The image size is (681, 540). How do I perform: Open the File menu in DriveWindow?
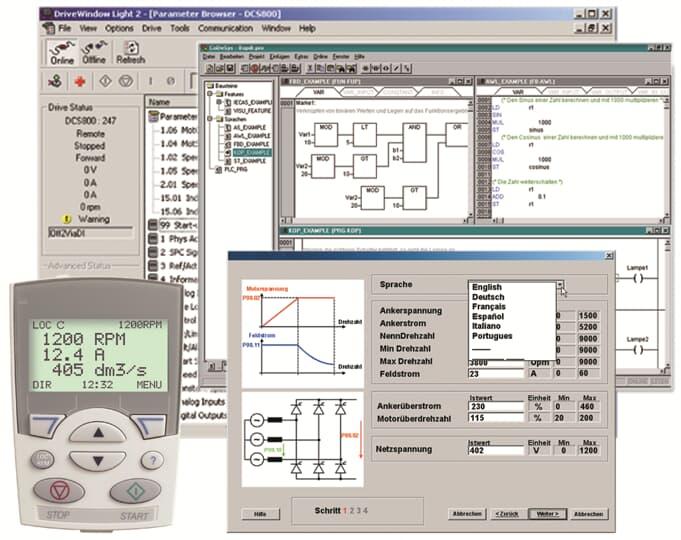pos(65,29)
